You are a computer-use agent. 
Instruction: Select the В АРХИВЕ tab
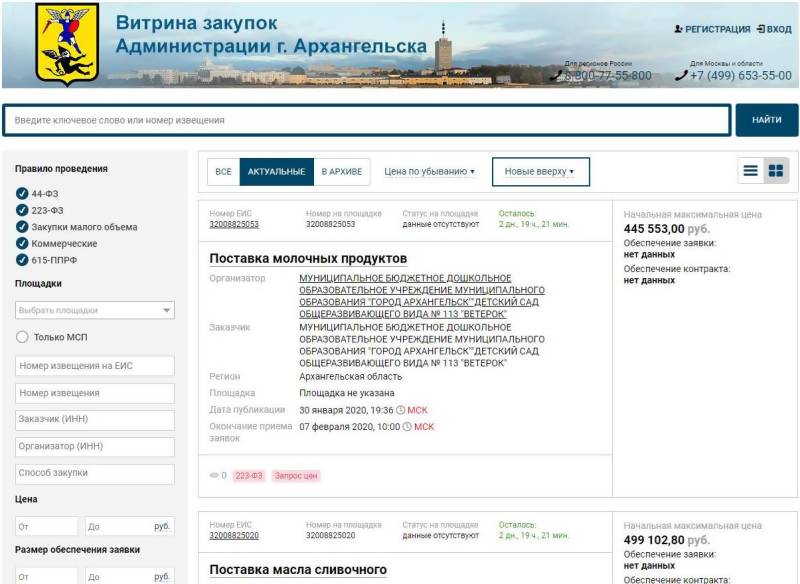pos(341,172)
